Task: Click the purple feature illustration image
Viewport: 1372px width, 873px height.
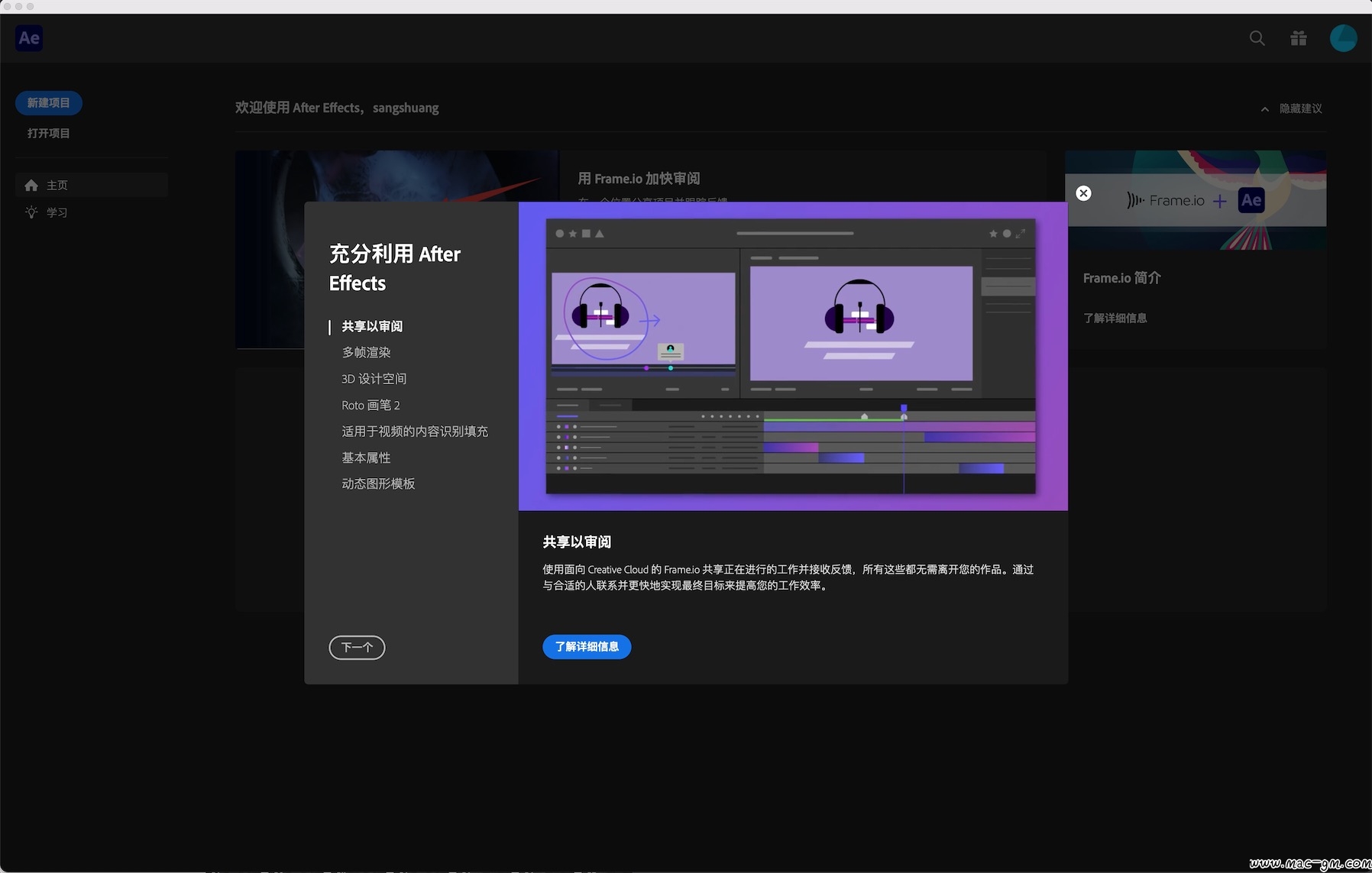Action: 793,356
